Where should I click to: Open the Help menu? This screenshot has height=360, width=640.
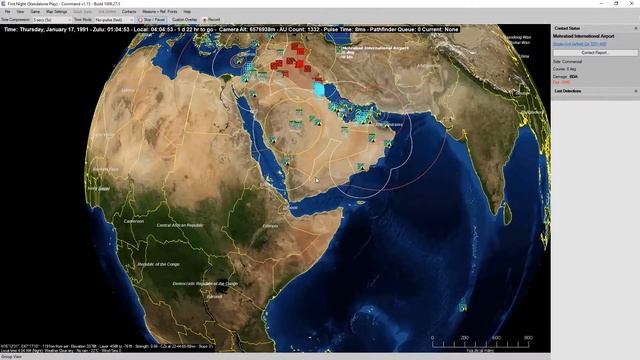coord(187,11)
